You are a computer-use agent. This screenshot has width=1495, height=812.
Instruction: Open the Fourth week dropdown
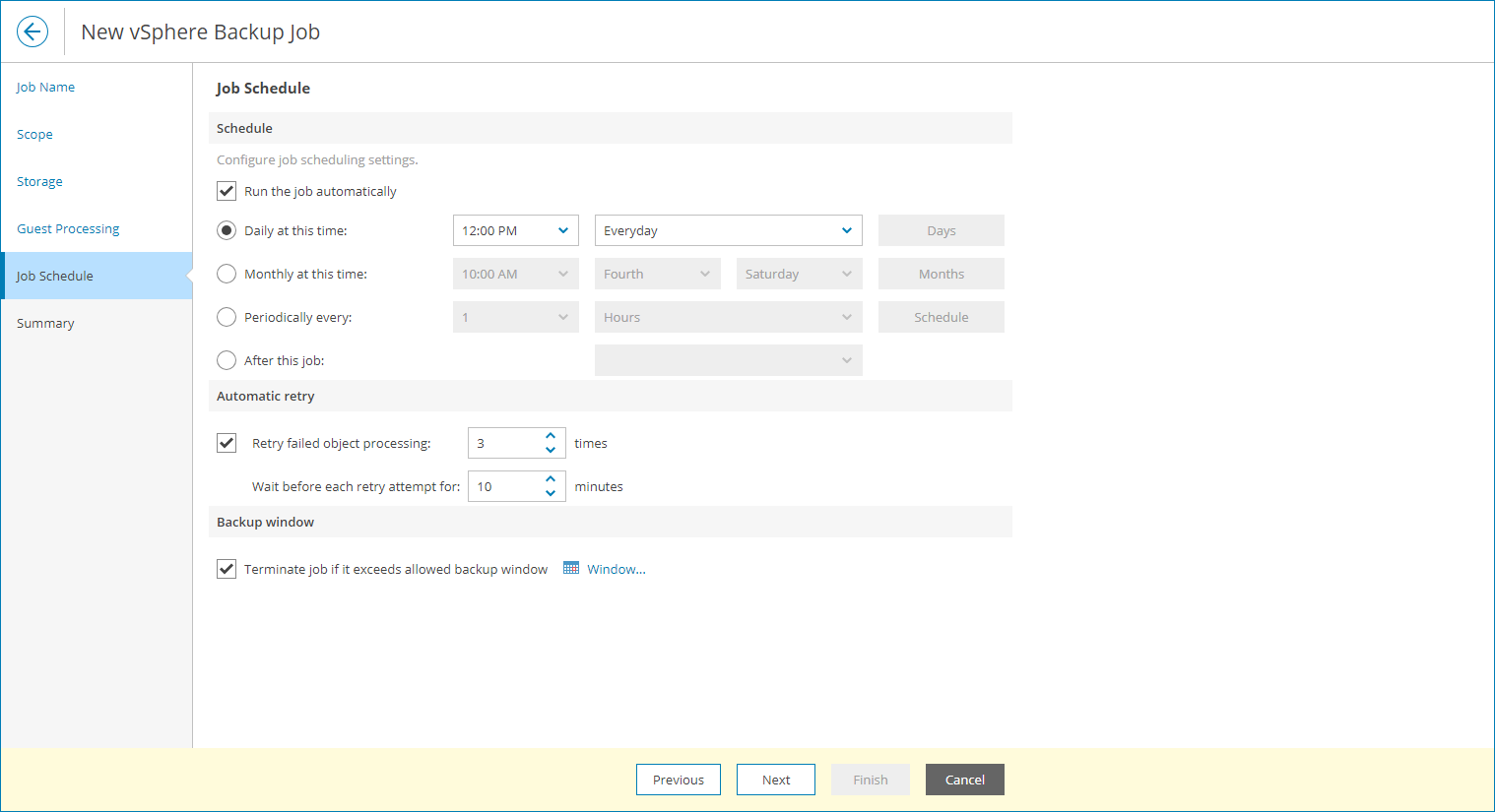[658, 274]
